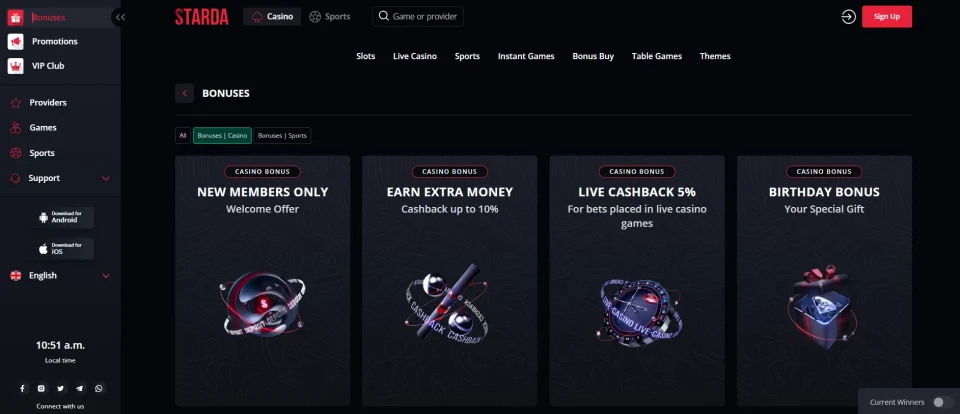Open Live Casino in the top menu
960x414 pixels.
tap(415, 56)
